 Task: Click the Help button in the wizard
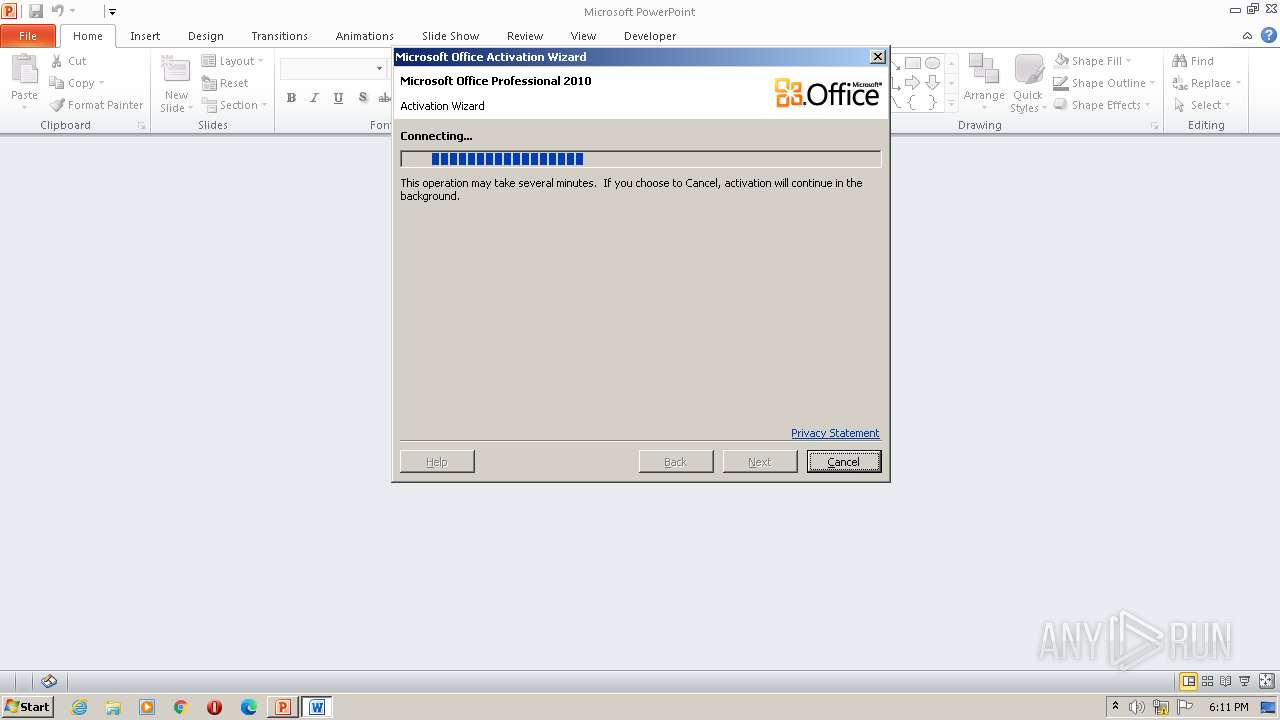click(x=437, y=462)
